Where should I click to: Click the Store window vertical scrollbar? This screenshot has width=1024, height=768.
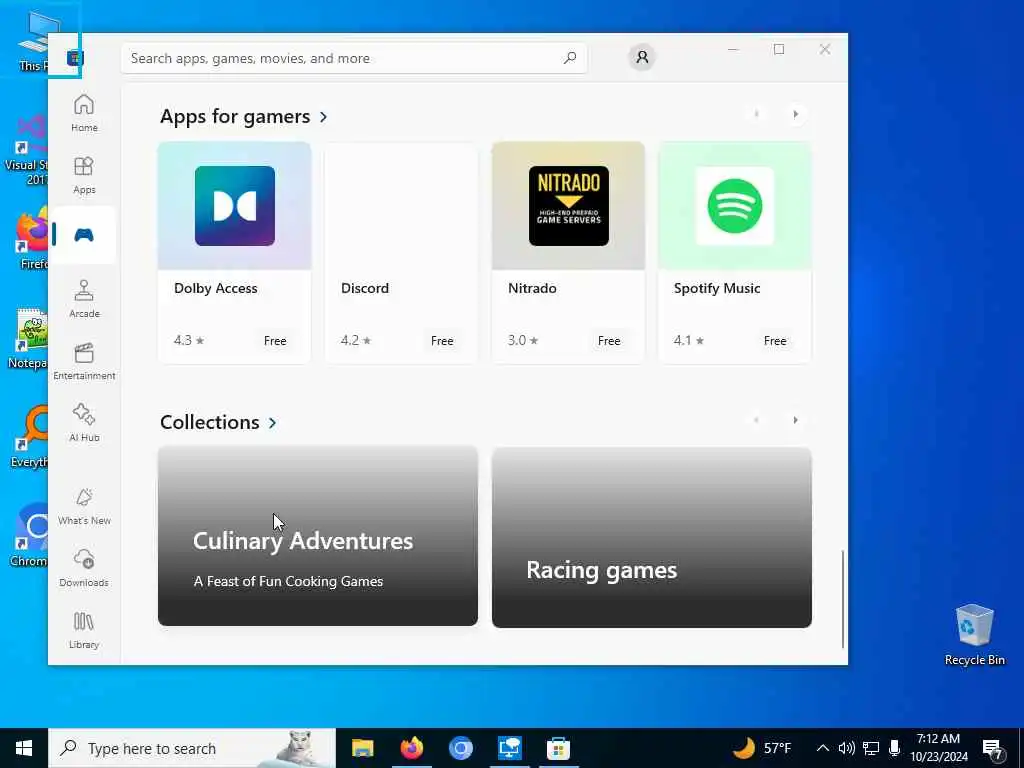[x=843, y=599]
